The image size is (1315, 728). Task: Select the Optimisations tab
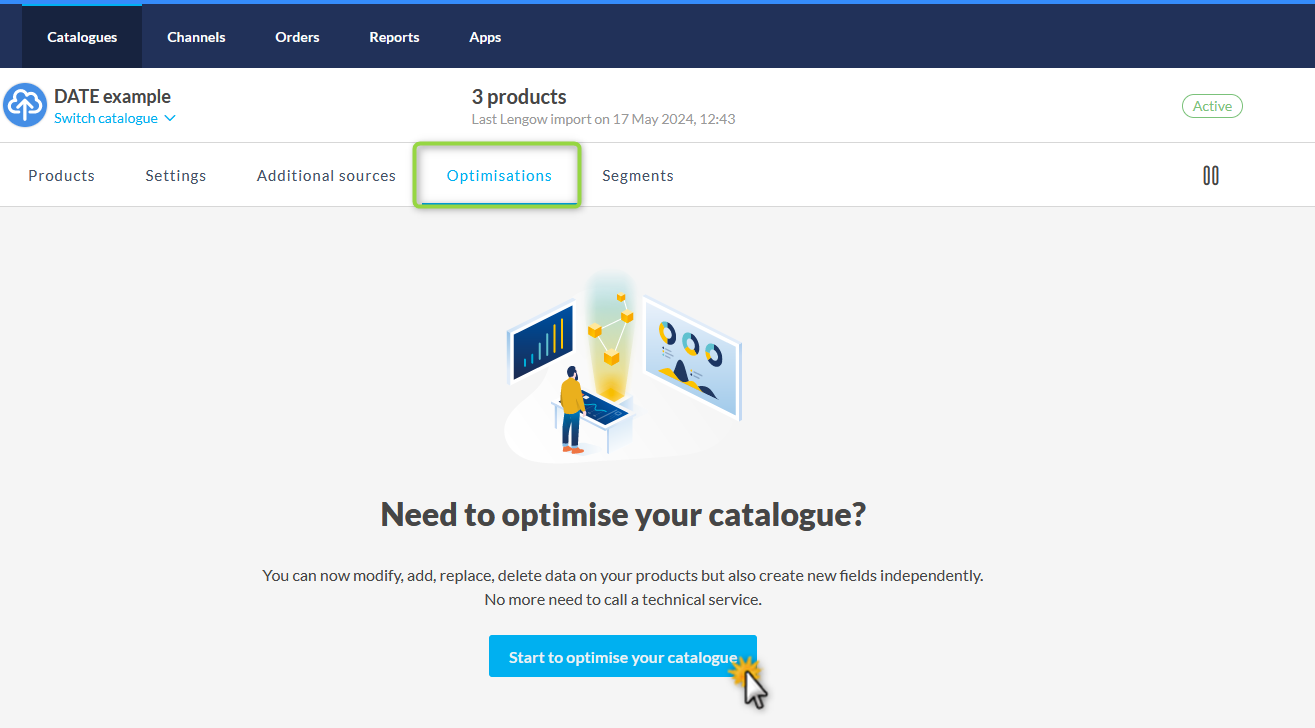[x=499, y=176]
